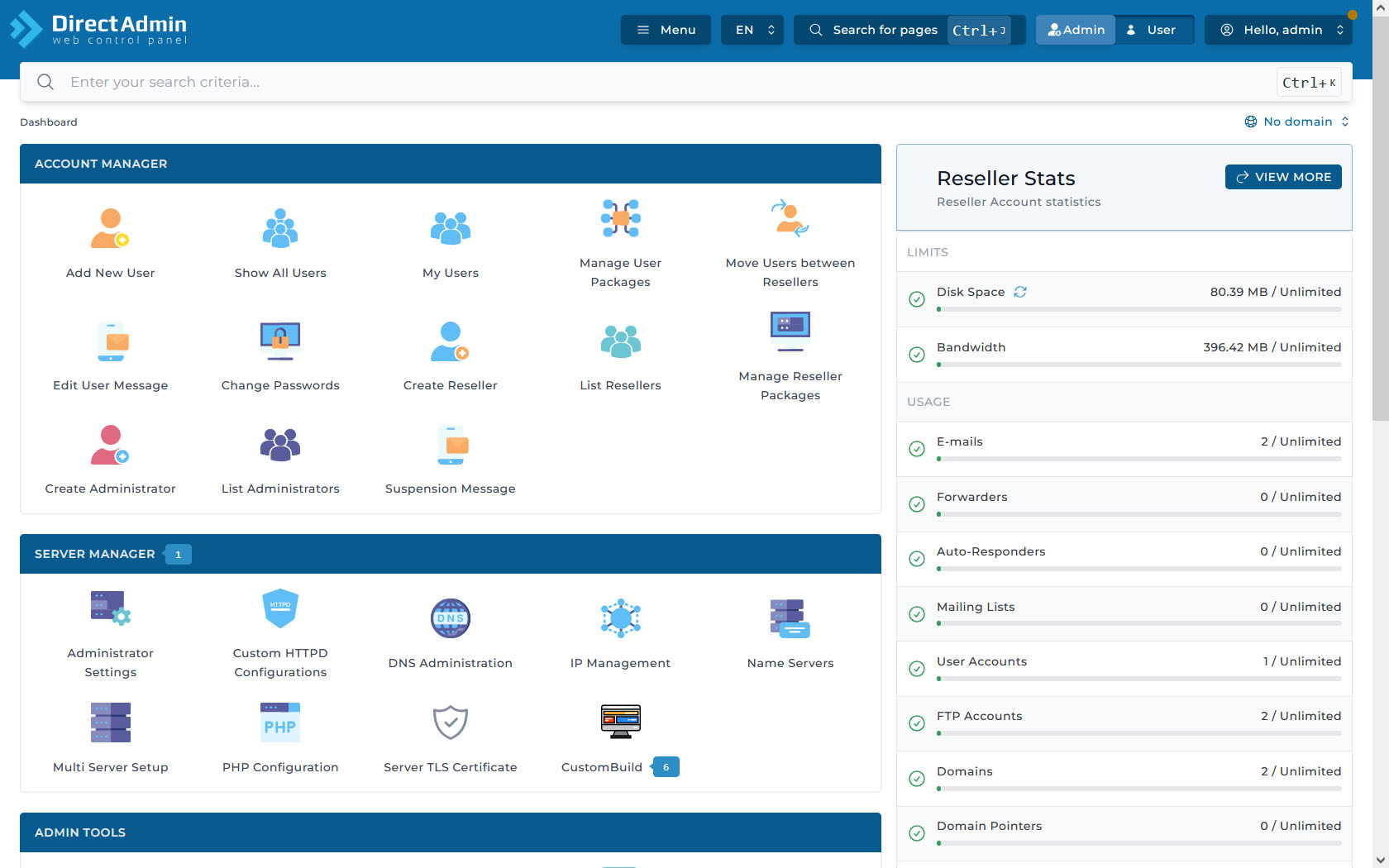The image size is (1389, 868).
Task: Refresh Disk Space usage icon
Action: [1020, 292]
